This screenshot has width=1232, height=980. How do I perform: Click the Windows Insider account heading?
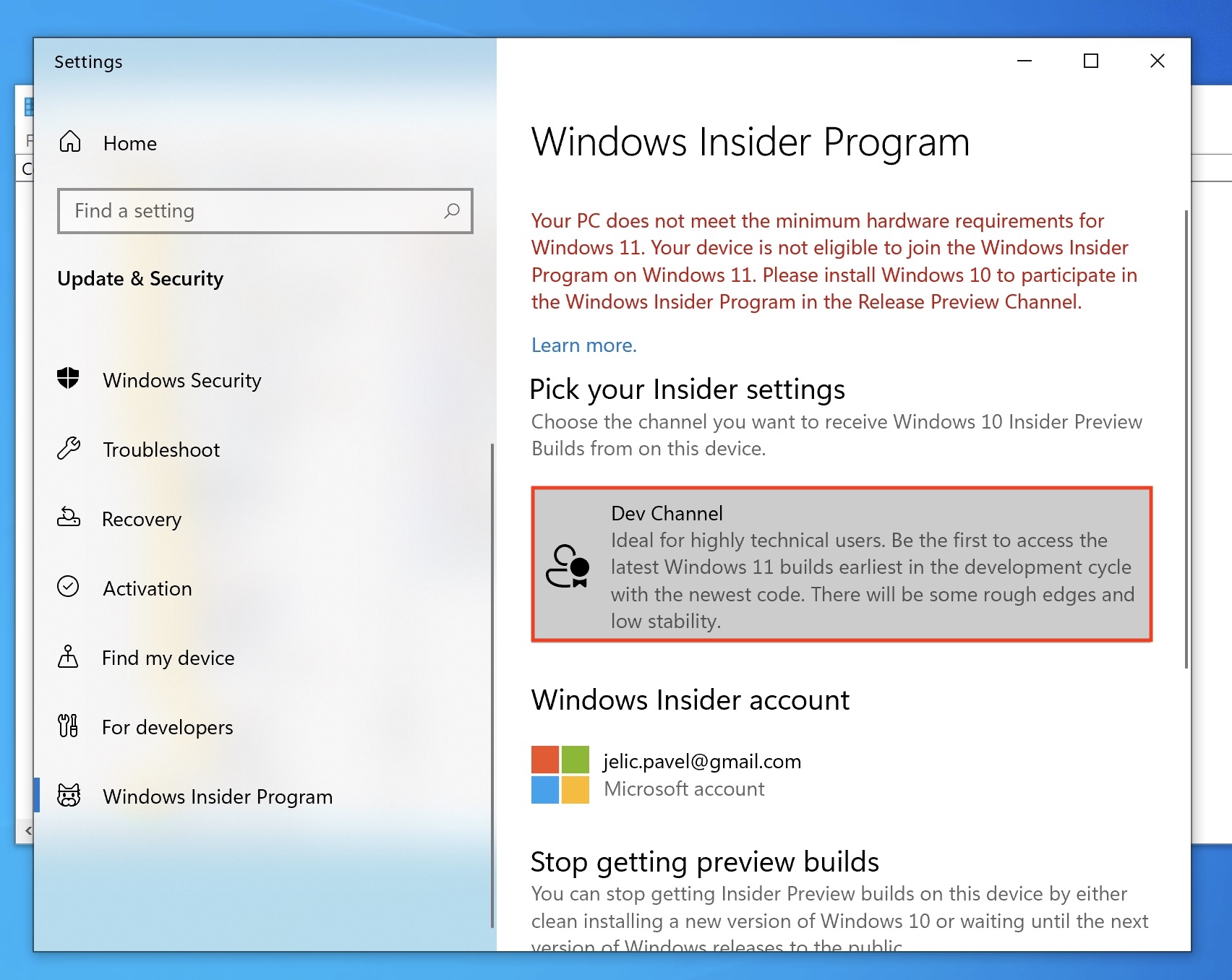690,700
